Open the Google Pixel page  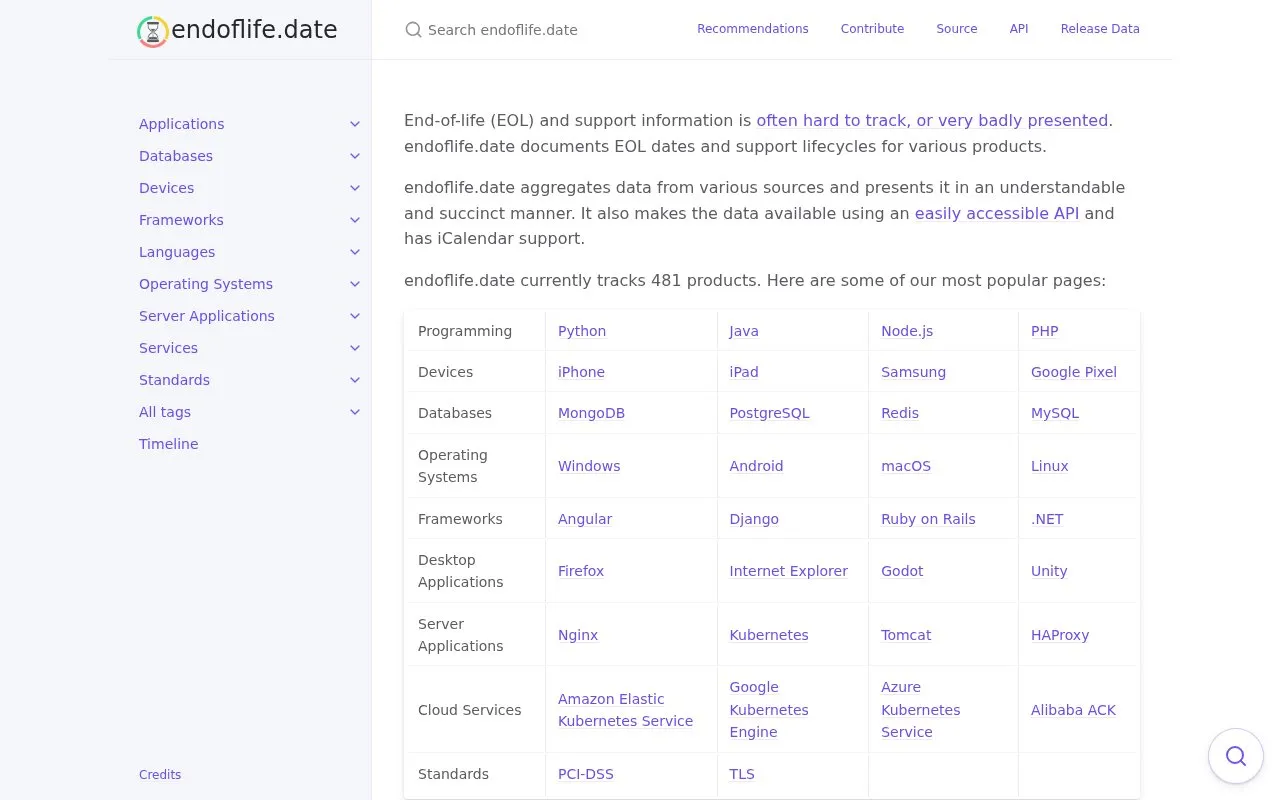pyautogui.click(x=1074, y=372)
